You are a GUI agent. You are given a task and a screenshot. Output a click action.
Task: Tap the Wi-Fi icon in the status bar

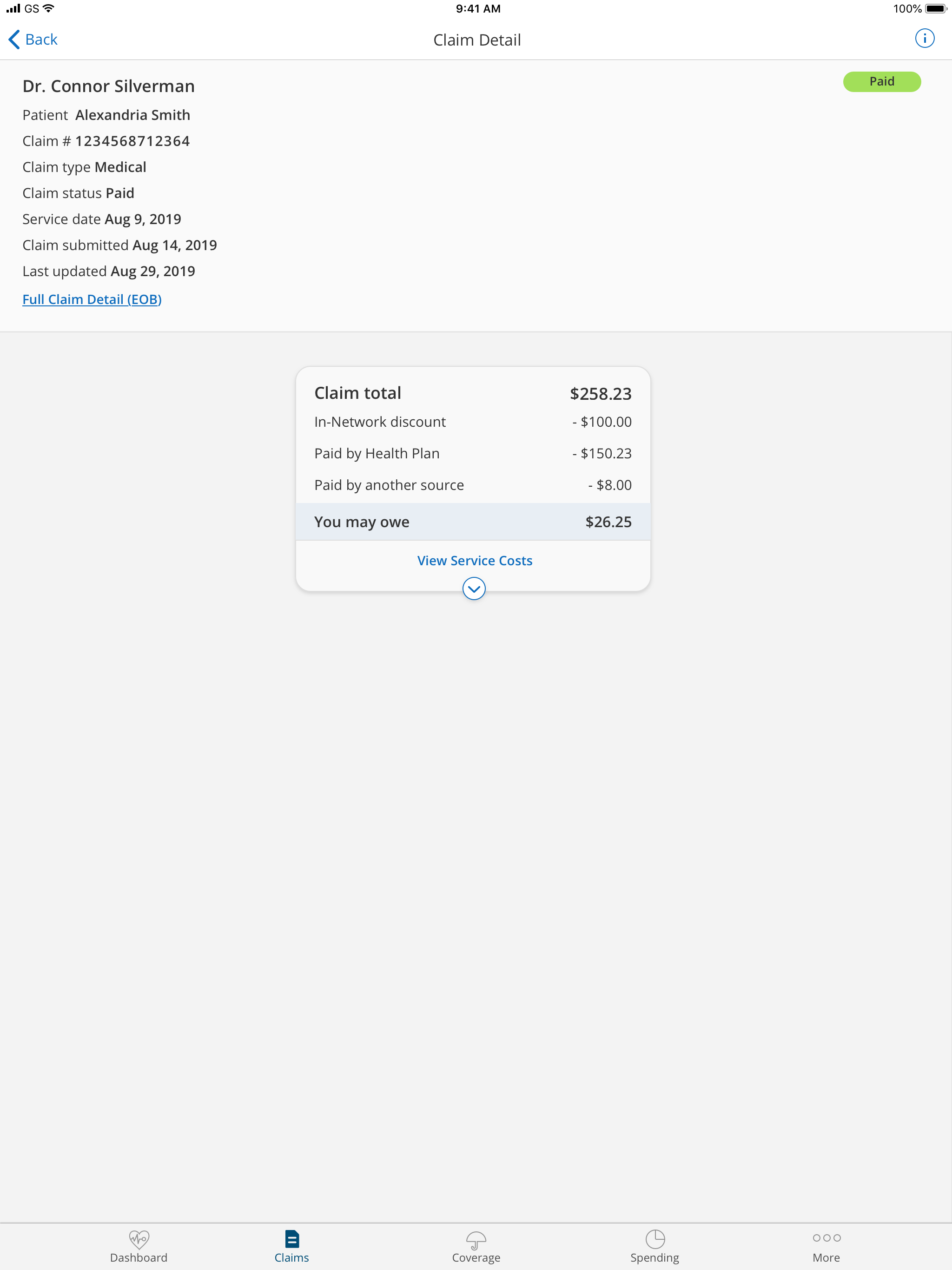pyautogui.click(x=48, y=8)
